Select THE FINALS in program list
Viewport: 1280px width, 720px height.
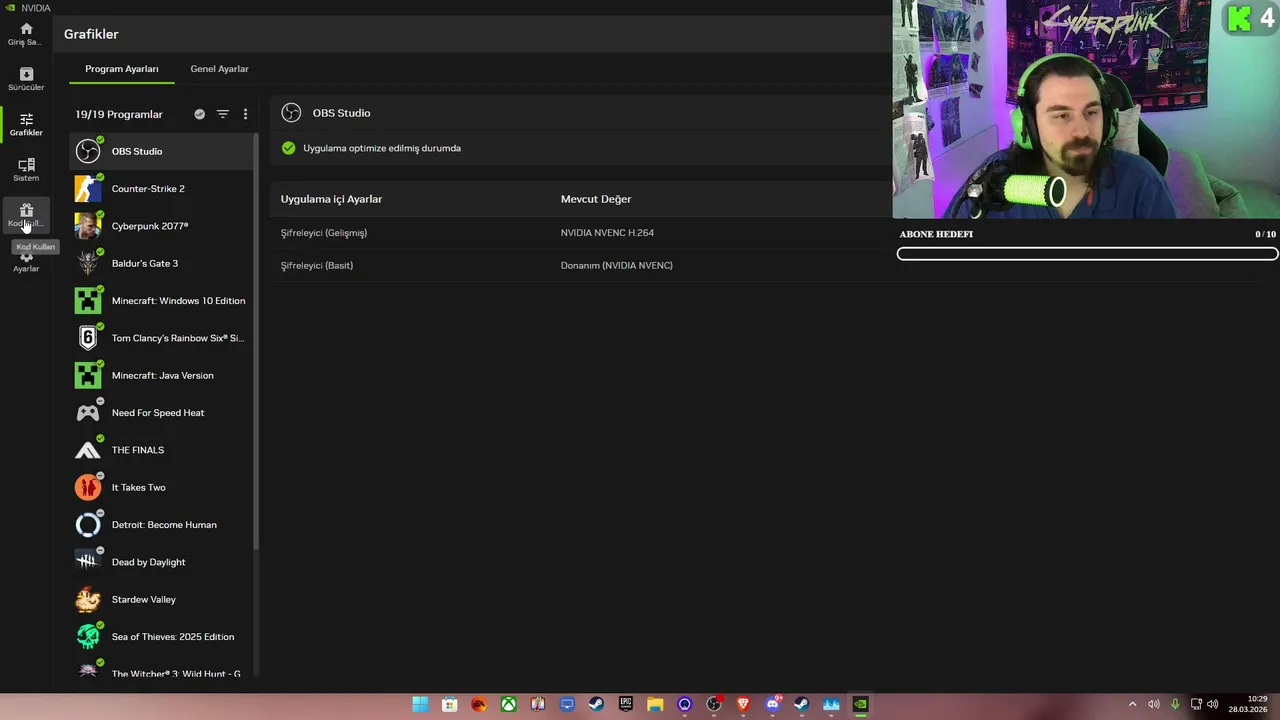tap(161, 450)
